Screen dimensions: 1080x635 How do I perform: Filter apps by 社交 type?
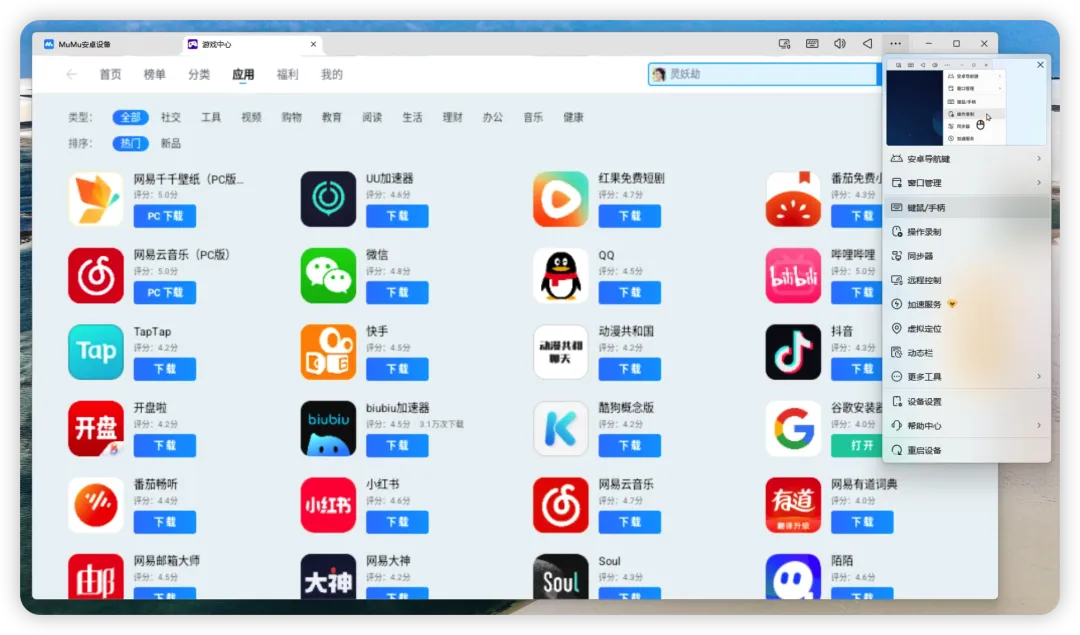click(171, 117)
